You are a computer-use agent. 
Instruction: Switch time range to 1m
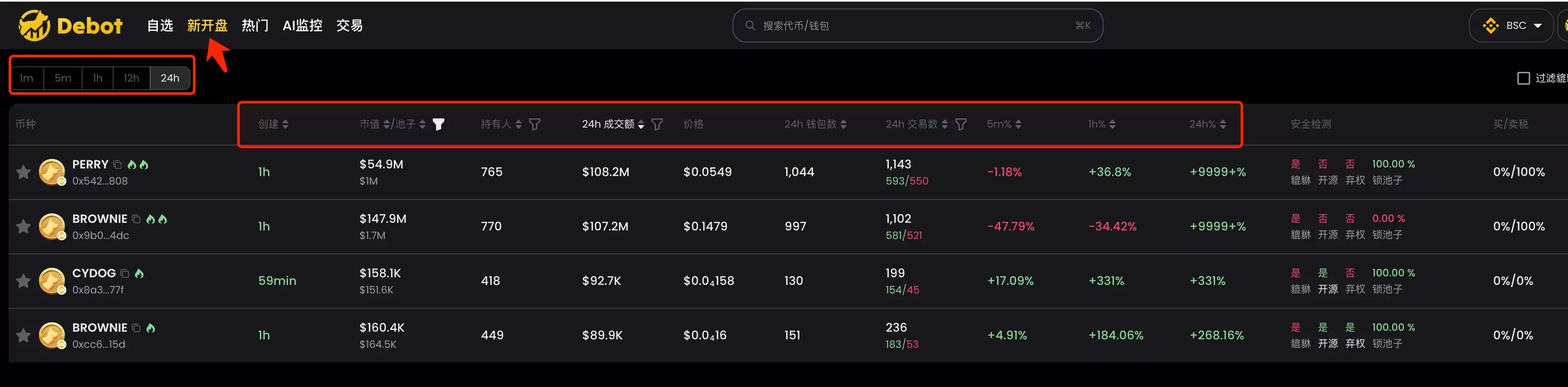point(26,79)
